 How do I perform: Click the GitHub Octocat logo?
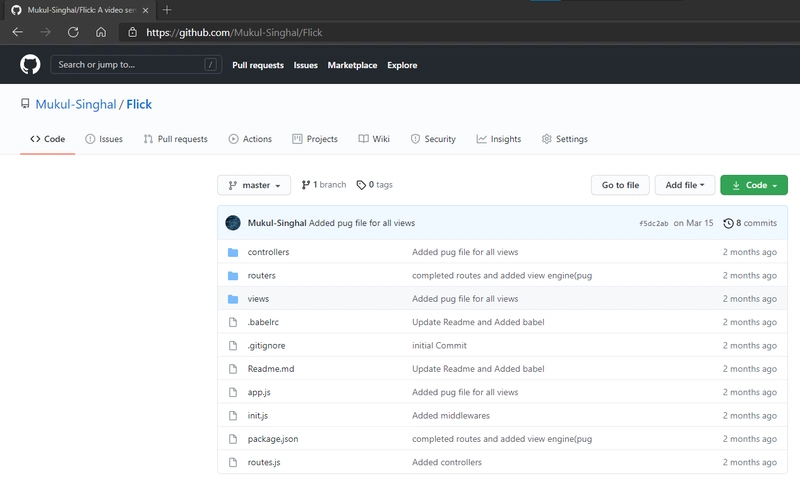point(30,65)
